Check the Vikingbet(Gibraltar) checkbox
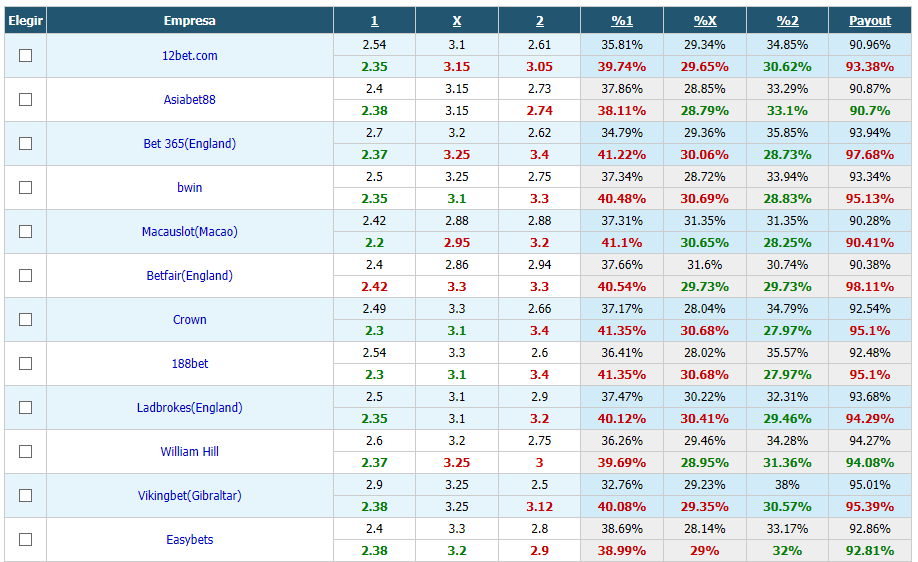The image size is (918, 562). pos(25,496)
